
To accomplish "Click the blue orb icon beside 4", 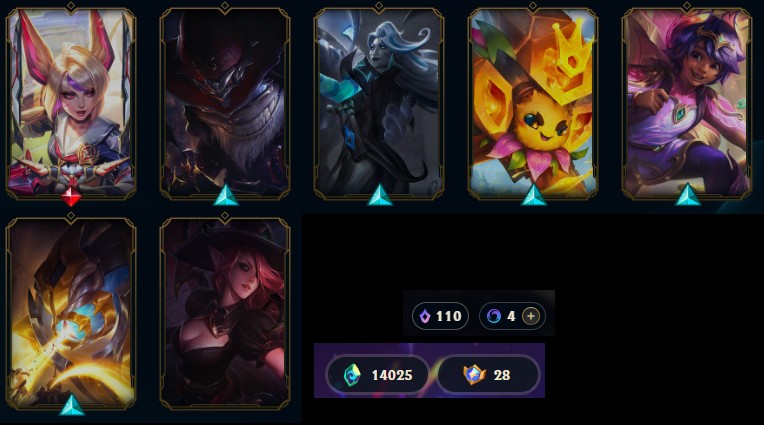I will tap(494, 316).
